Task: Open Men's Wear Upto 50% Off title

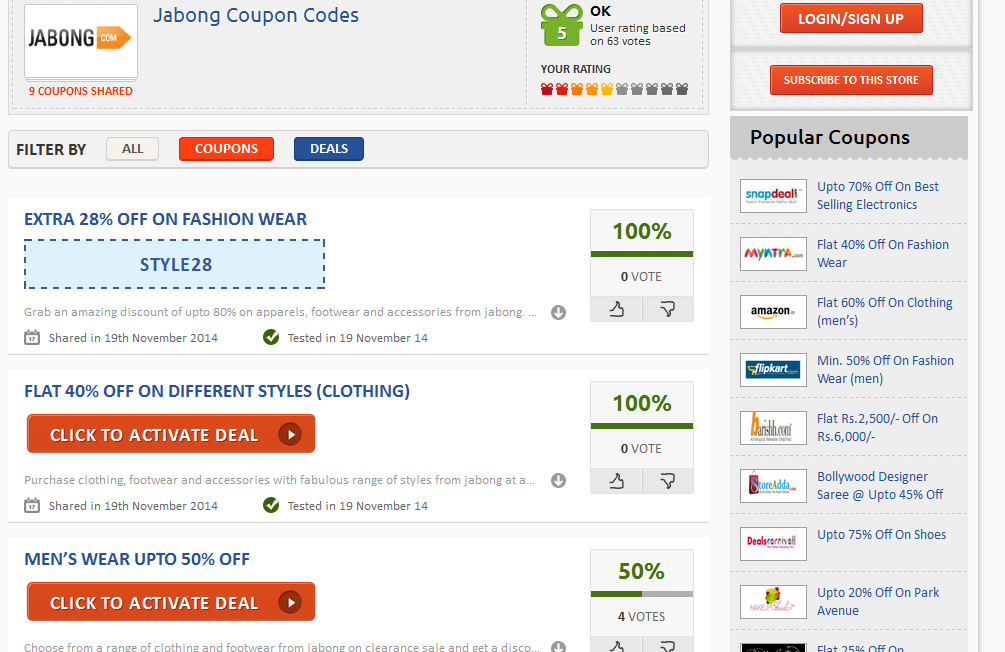Action: point(137,559)
